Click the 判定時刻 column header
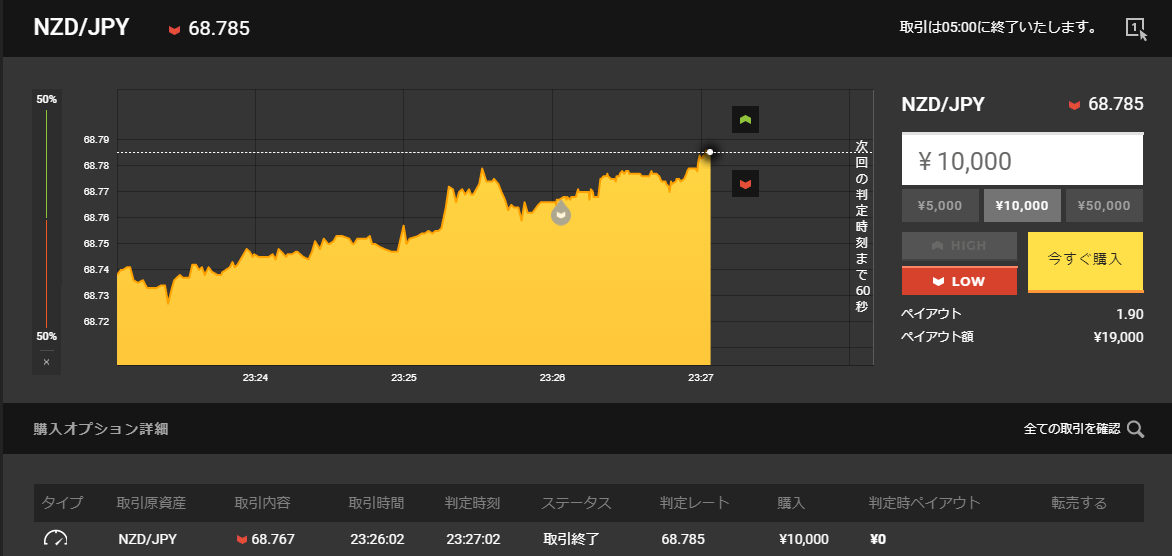 pos(472,503)
